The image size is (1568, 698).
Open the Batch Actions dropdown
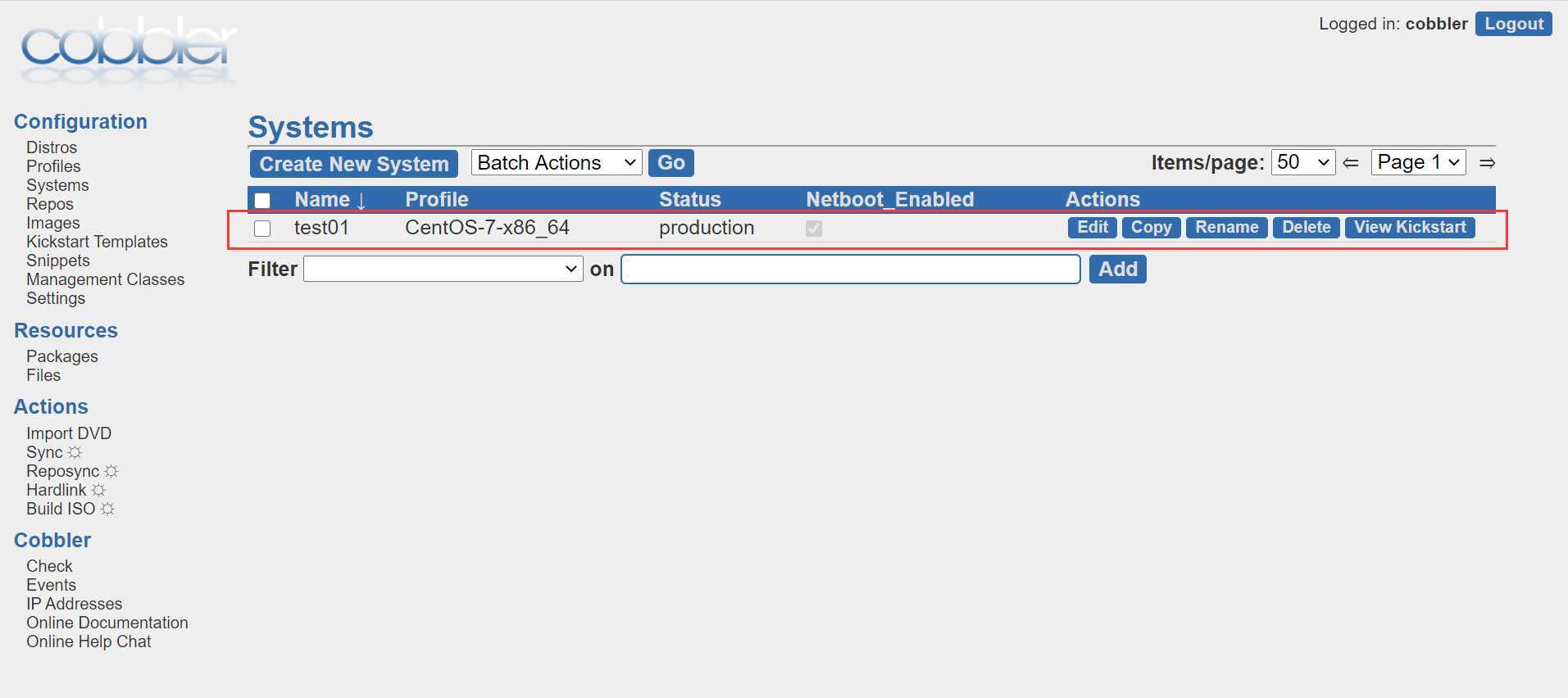click(557, 163)
